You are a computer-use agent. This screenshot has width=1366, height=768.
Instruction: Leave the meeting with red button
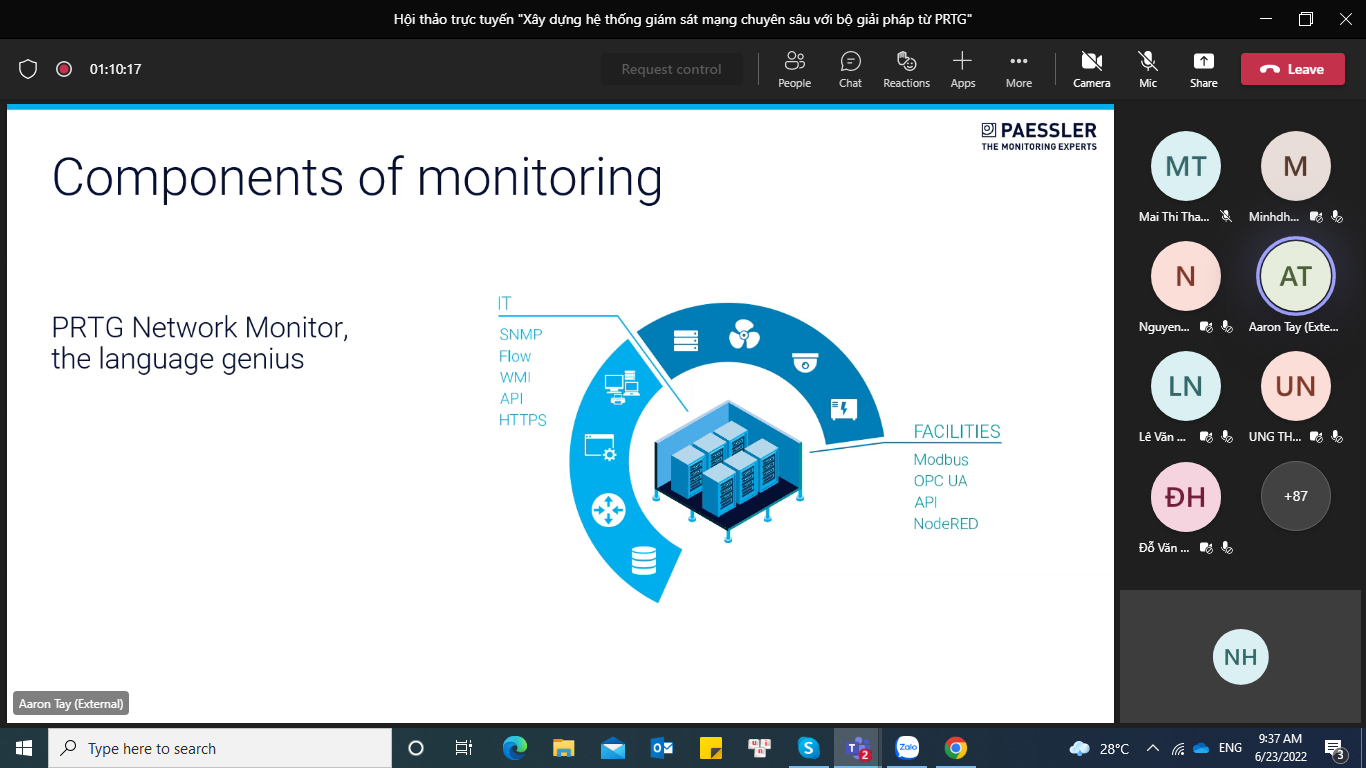tap(1293, 69)
